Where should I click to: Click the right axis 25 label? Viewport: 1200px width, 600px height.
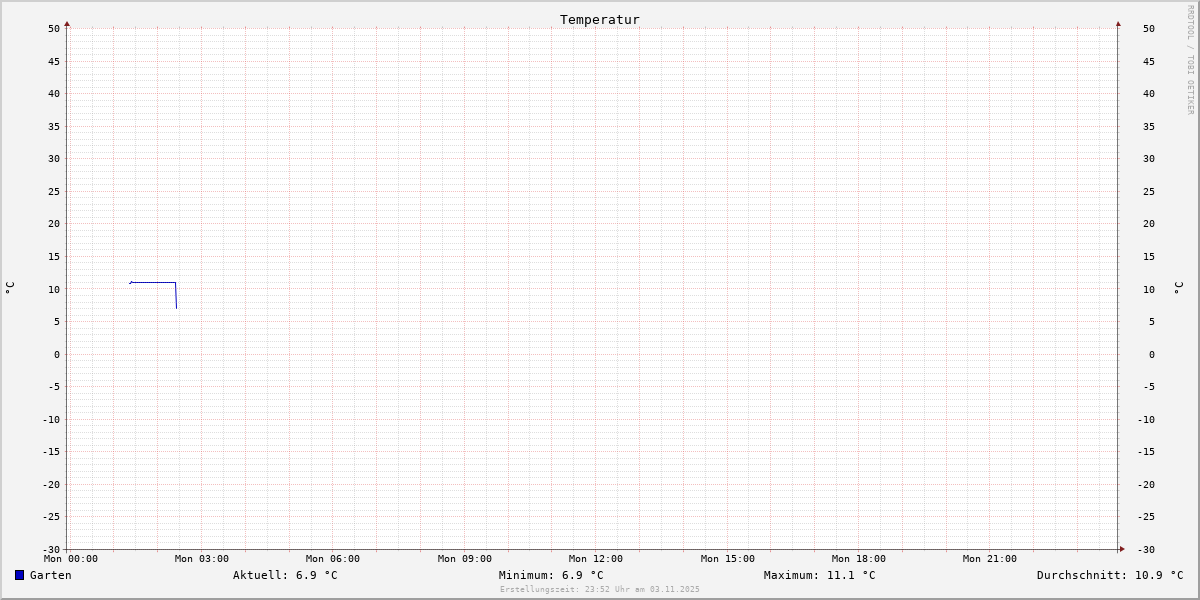click(x=1149, y=191)
